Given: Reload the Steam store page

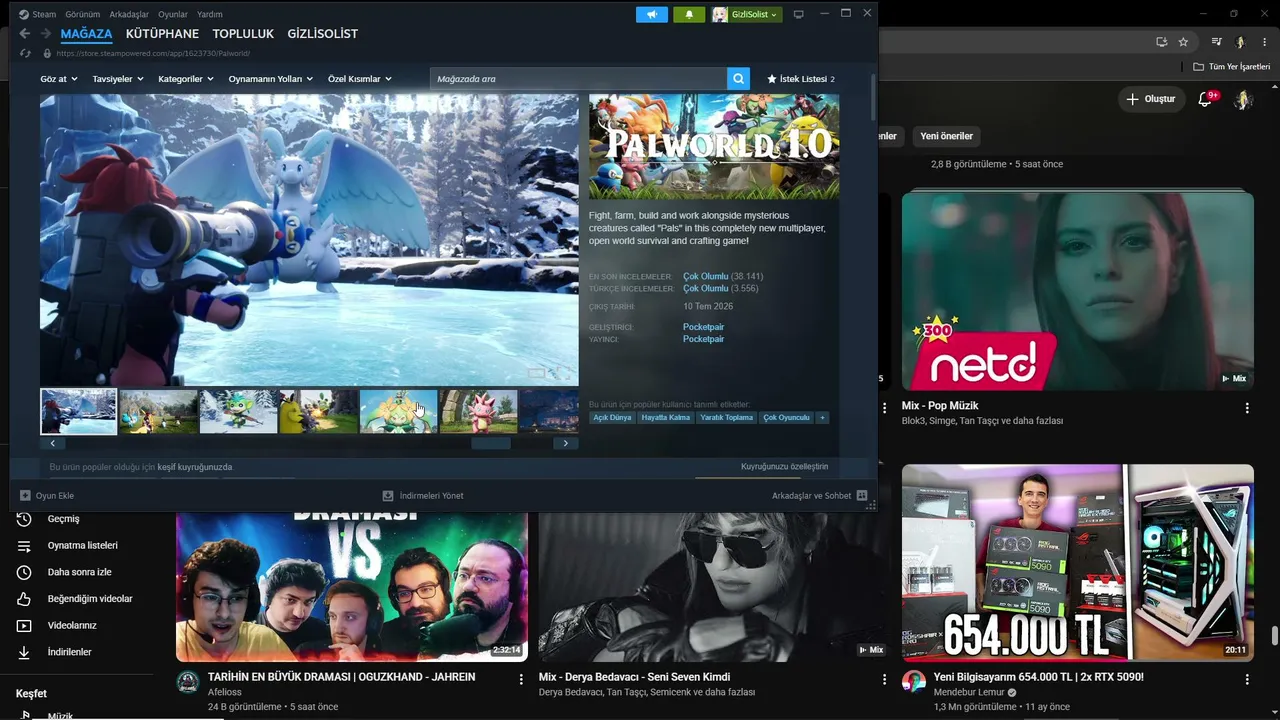Looking at the screenshot, I should (25, 53).
